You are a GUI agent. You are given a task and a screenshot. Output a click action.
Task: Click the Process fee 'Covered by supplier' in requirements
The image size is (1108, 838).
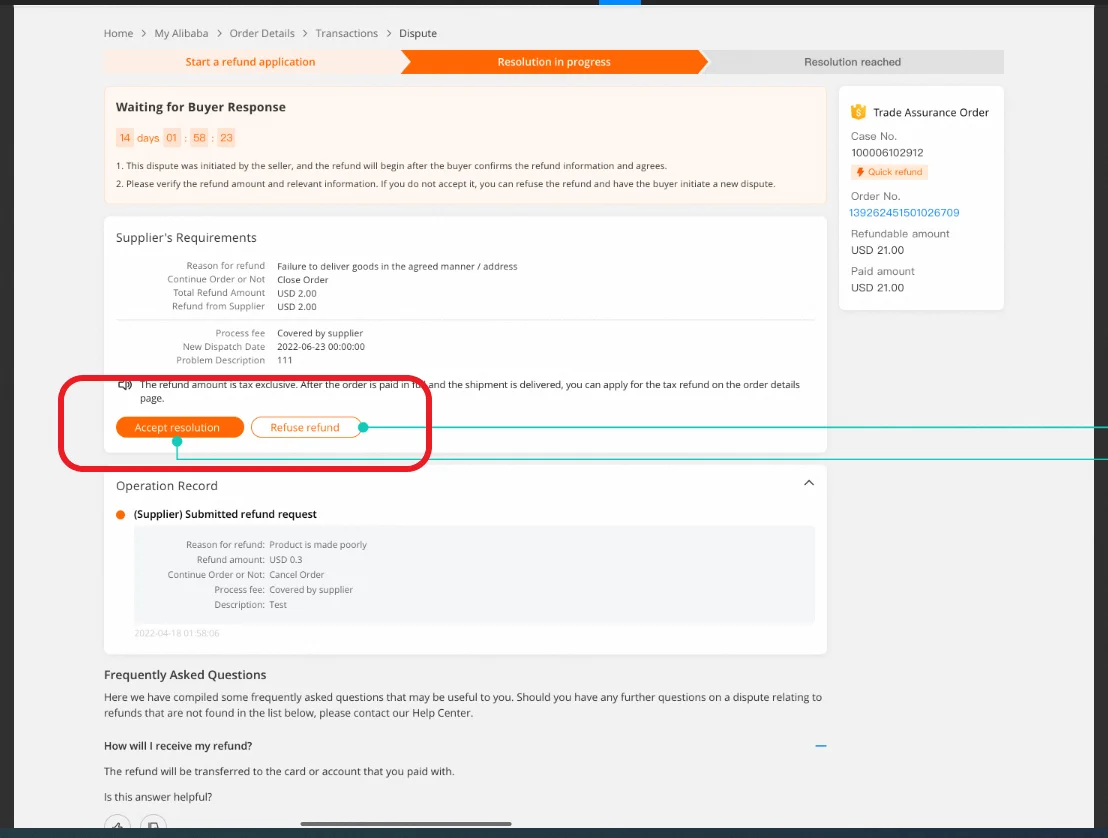click(320, 334)
